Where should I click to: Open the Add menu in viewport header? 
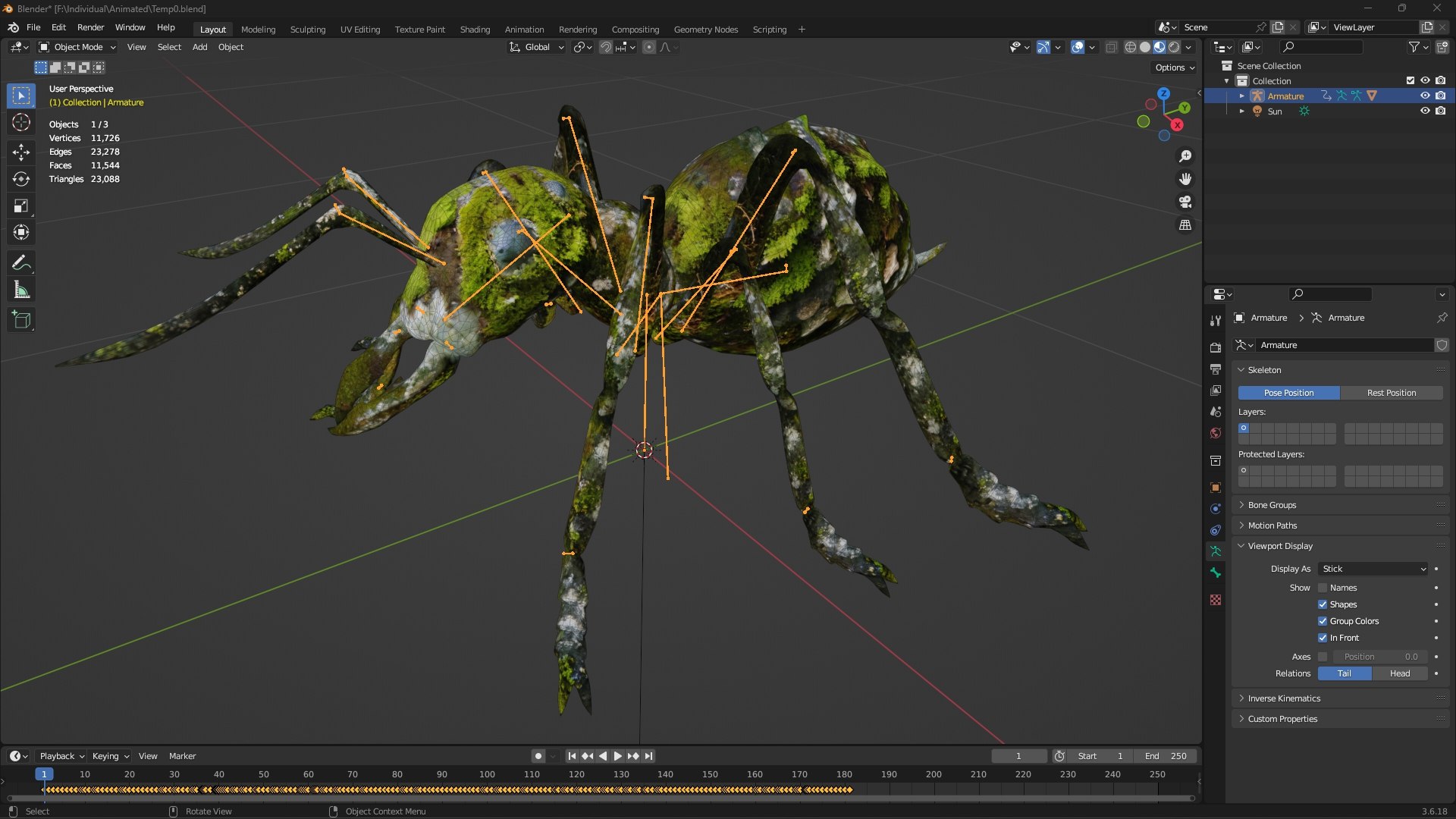click(x=199, y=47)
